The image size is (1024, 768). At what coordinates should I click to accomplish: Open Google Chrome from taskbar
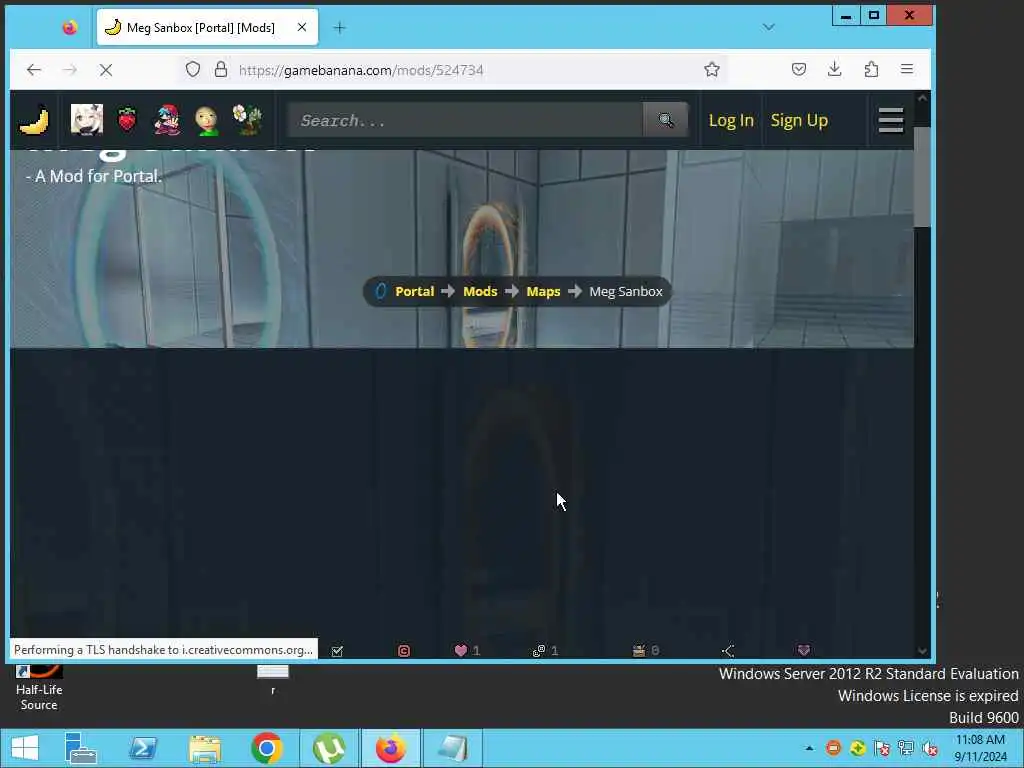266,748
